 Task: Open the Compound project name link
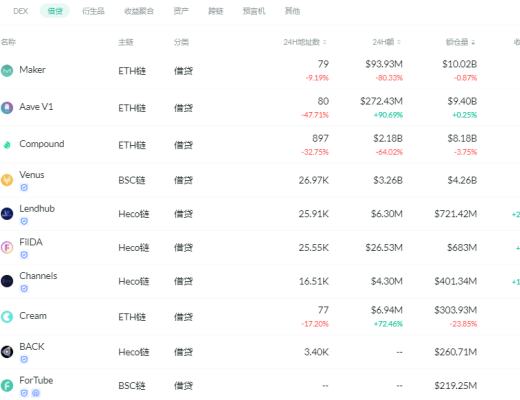(42, 144)
